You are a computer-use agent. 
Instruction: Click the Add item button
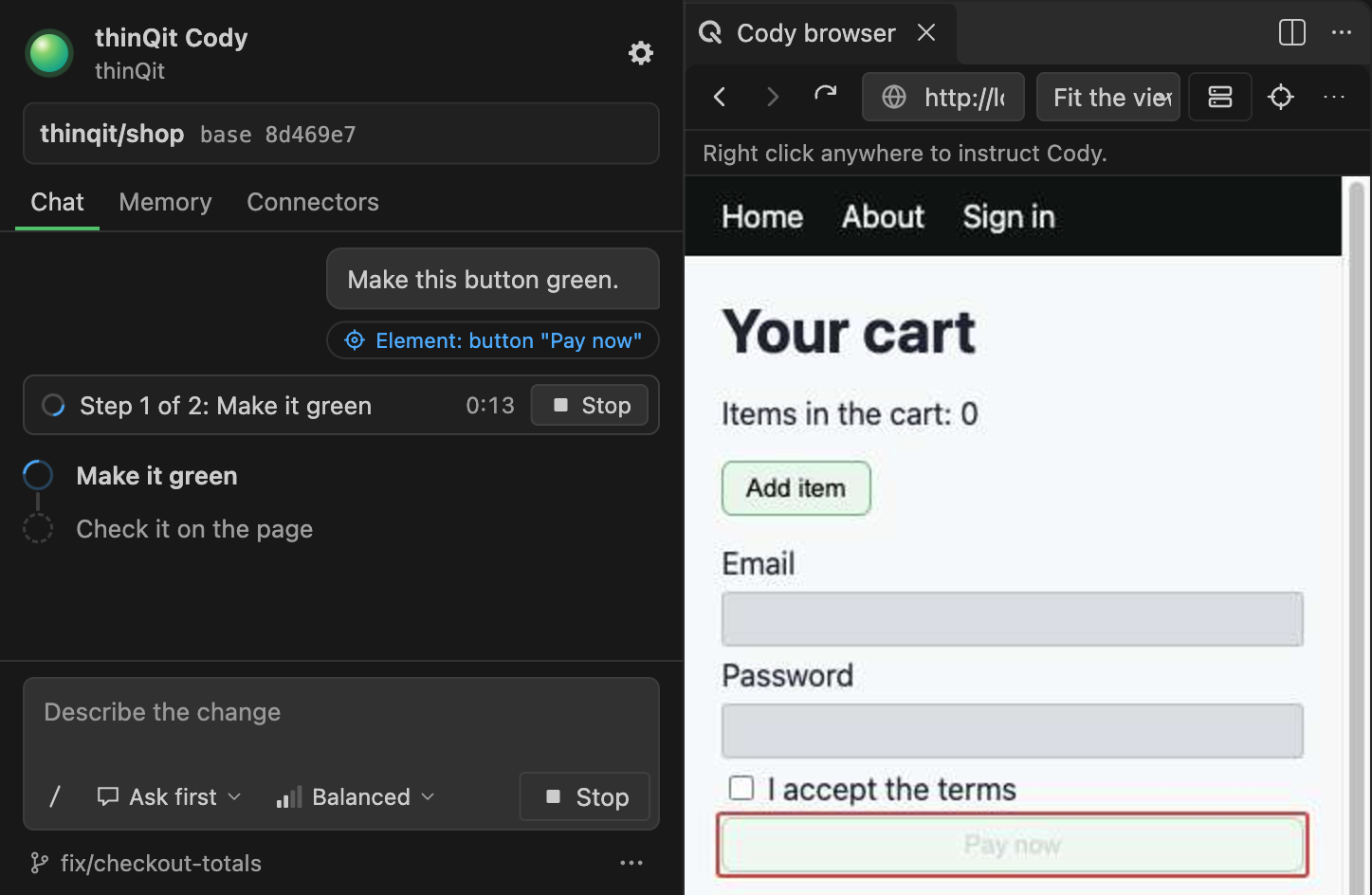pyautogui.click(x=796, y=488)
